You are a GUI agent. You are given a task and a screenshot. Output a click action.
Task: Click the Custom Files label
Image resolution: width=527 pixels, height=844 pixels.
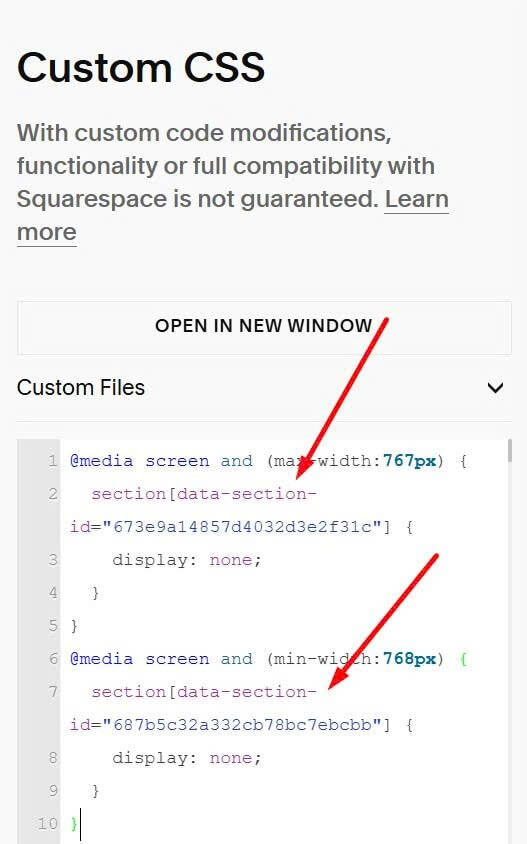tap(81, 388)
